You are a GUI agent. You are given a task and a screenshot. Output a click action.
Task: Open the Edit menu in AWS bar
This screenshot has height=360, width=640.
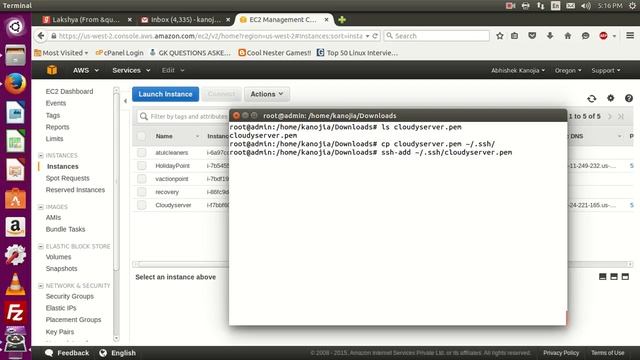[x=173, y=70]
